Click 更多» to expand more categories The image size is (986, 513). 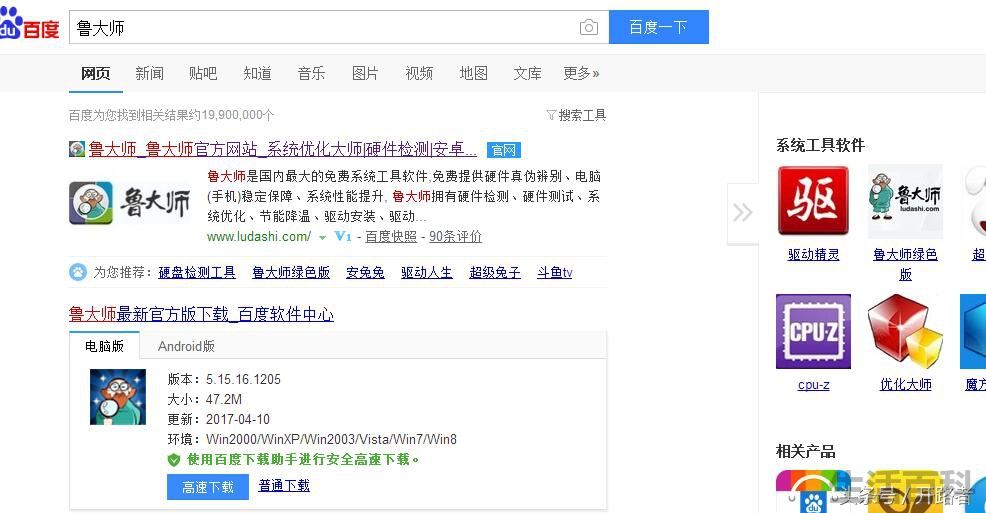tap(581, 74)
